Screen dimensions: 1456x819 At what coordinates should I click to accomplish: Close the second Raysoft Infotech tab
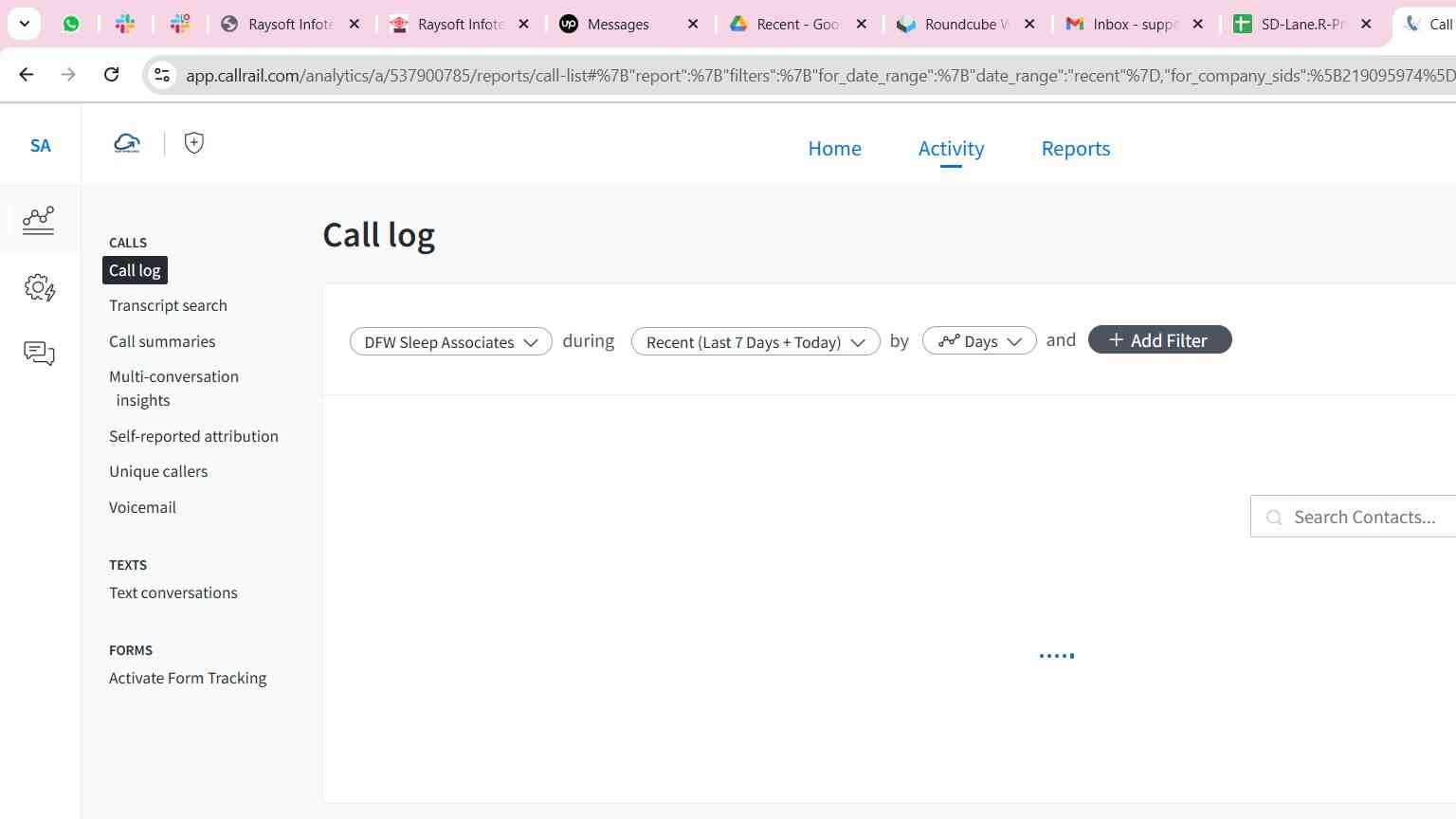tap(523, 24)
